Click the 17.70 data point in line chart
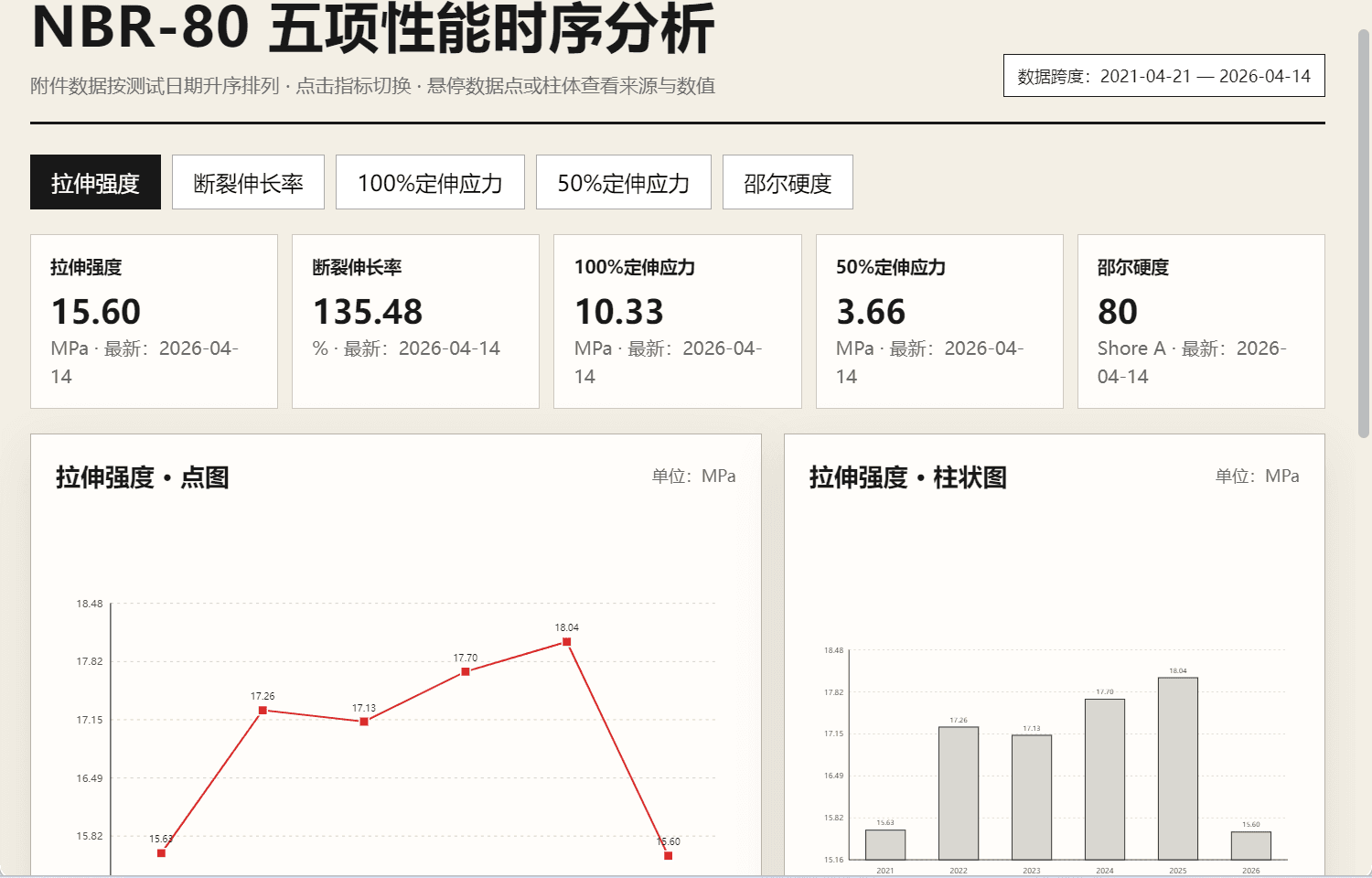The width and height of the screenshot is (1372, 878). (x=466, y=671)
